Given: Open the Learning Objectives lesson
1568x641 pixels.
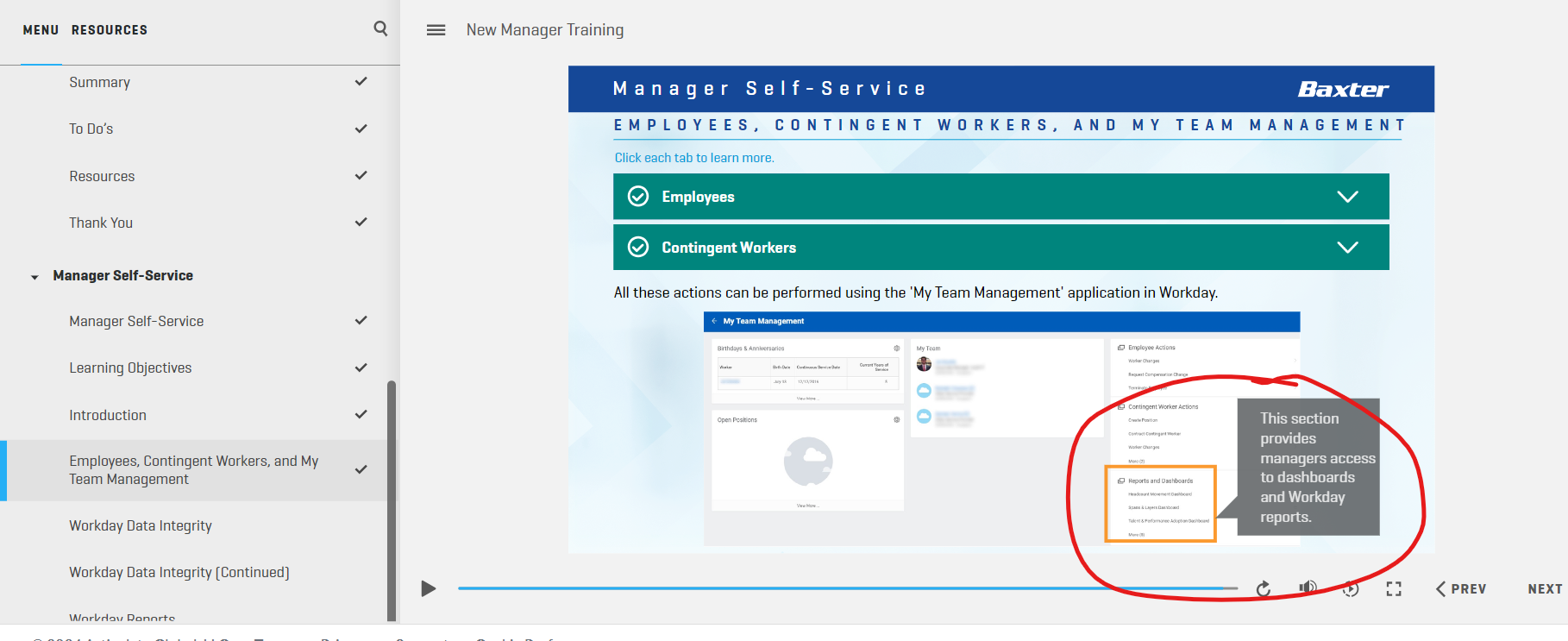Looking at the screenshot, I should point(130,368).
